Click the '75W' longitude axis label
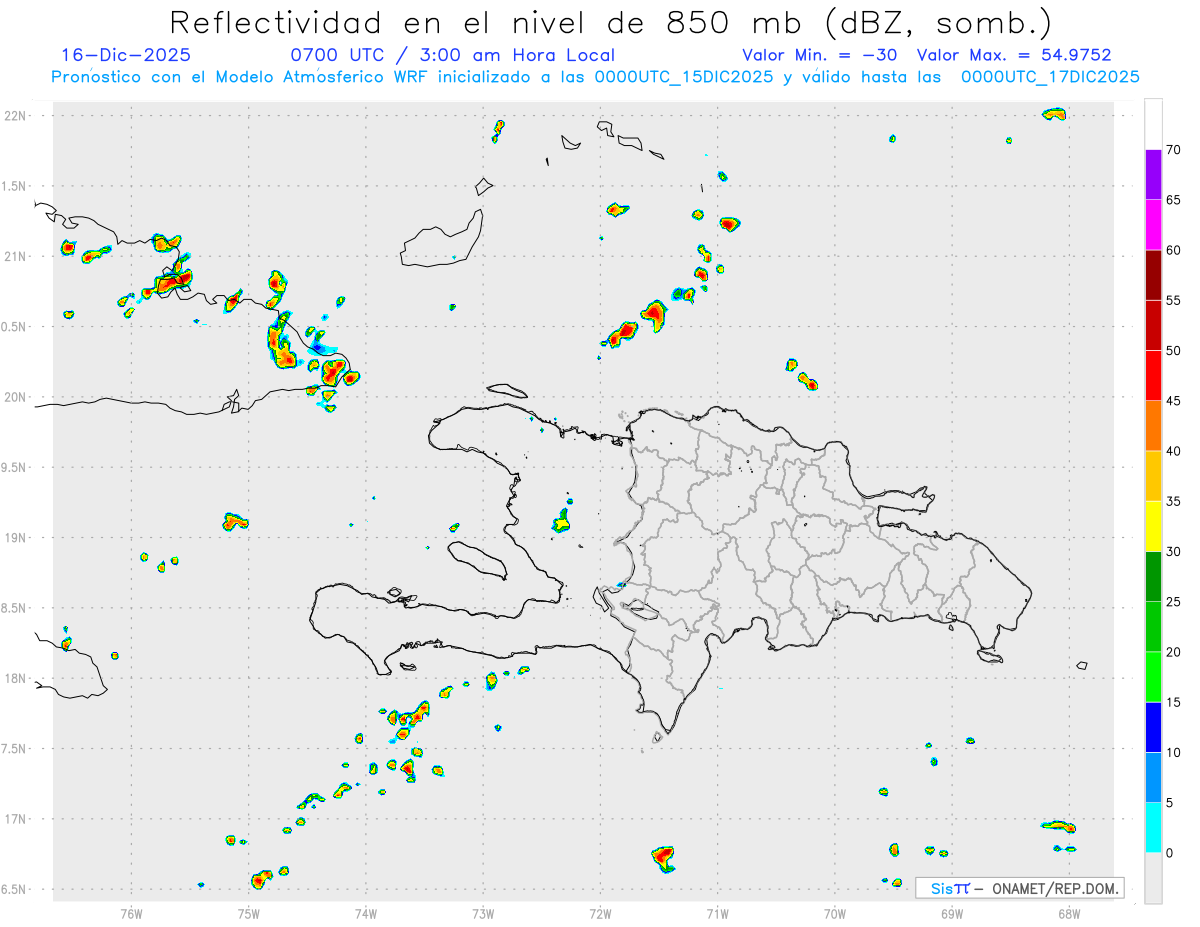 (249, 913)
